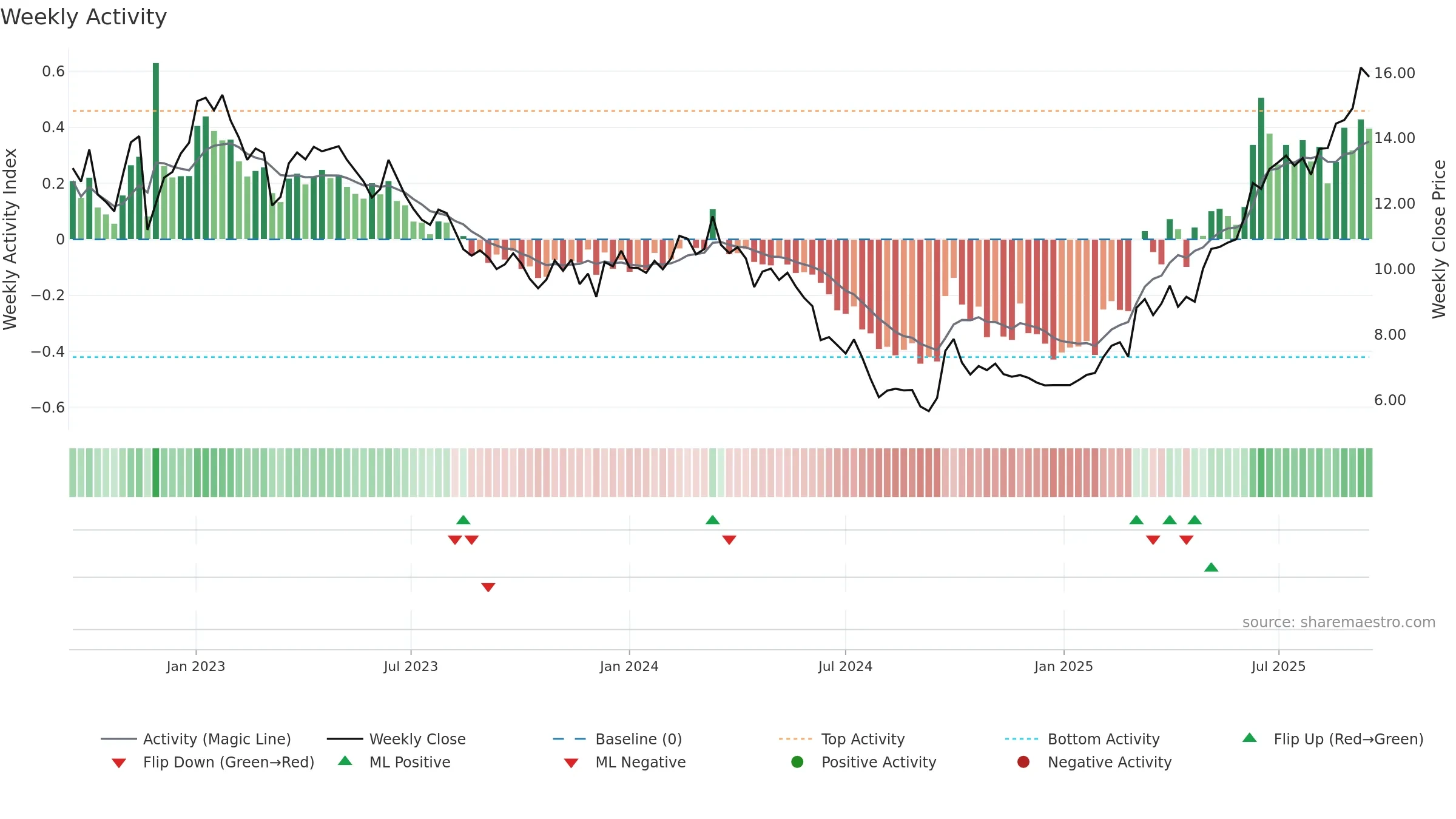Click the Weekly Close Price axis title

(1439, 239)
